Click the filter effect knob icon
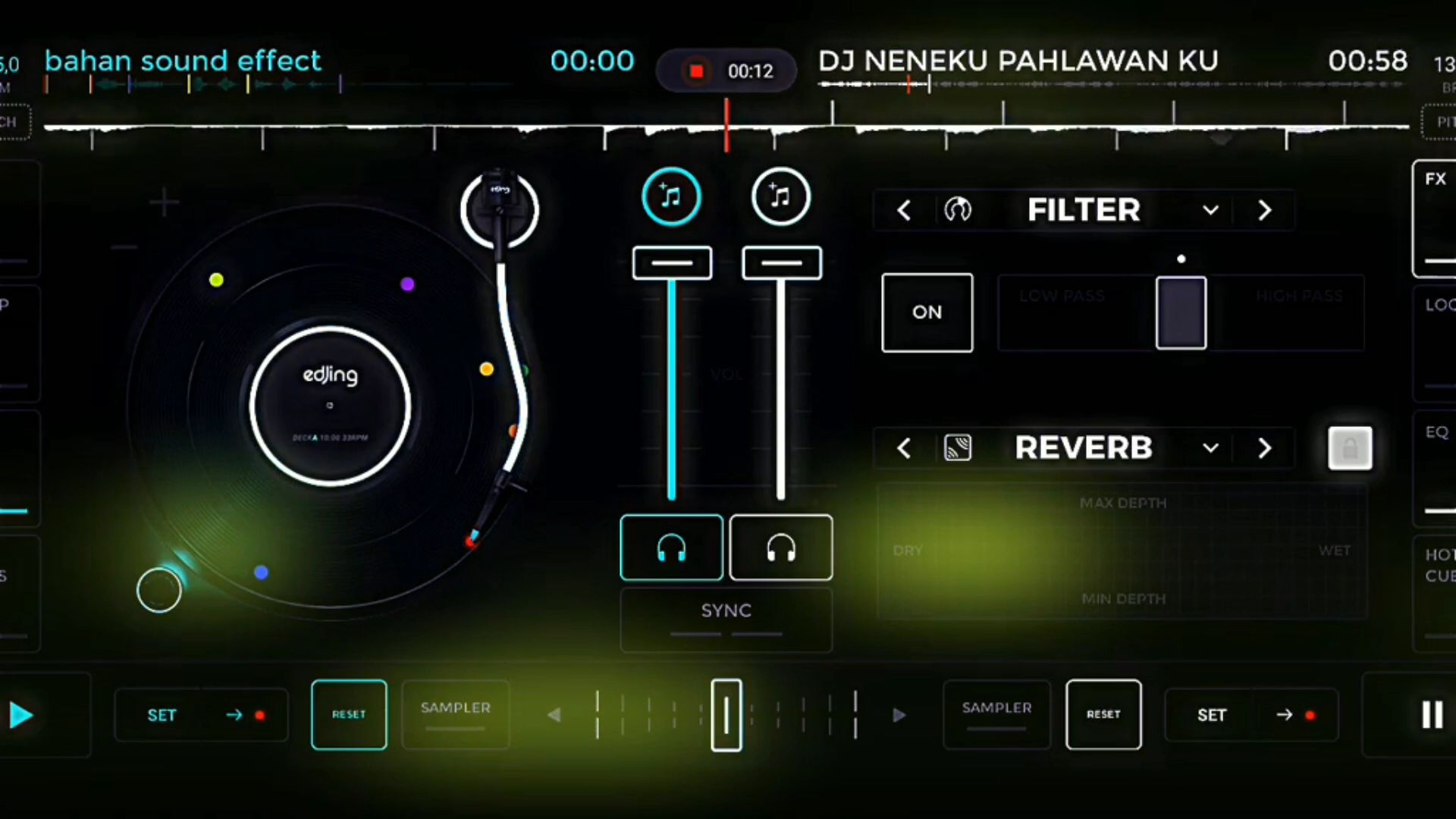This screenshot has width=1456, height=819. coord(957,210)
